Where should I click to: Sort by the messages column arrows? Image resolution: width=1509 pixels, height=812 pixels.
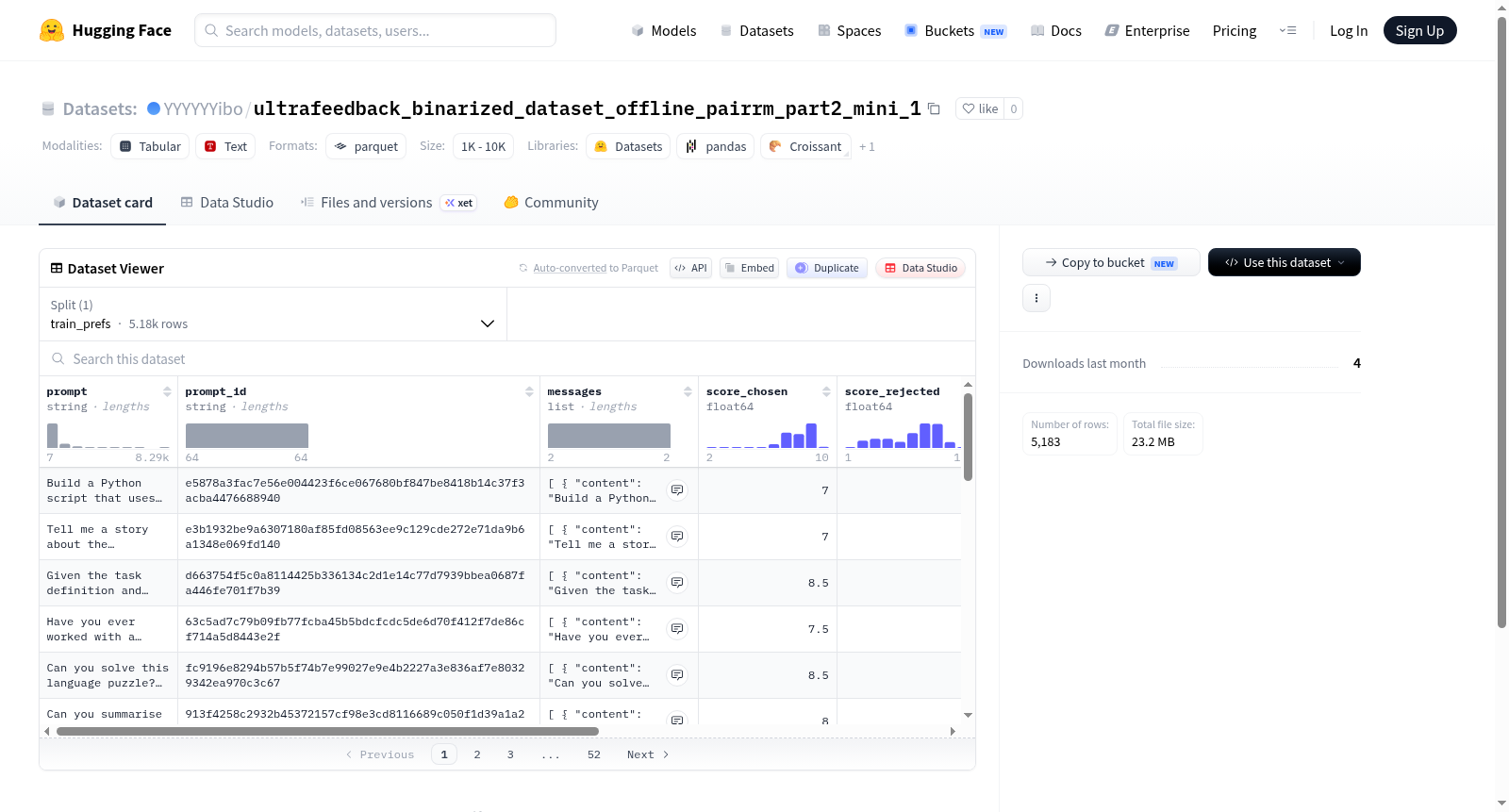coord(688,391)
